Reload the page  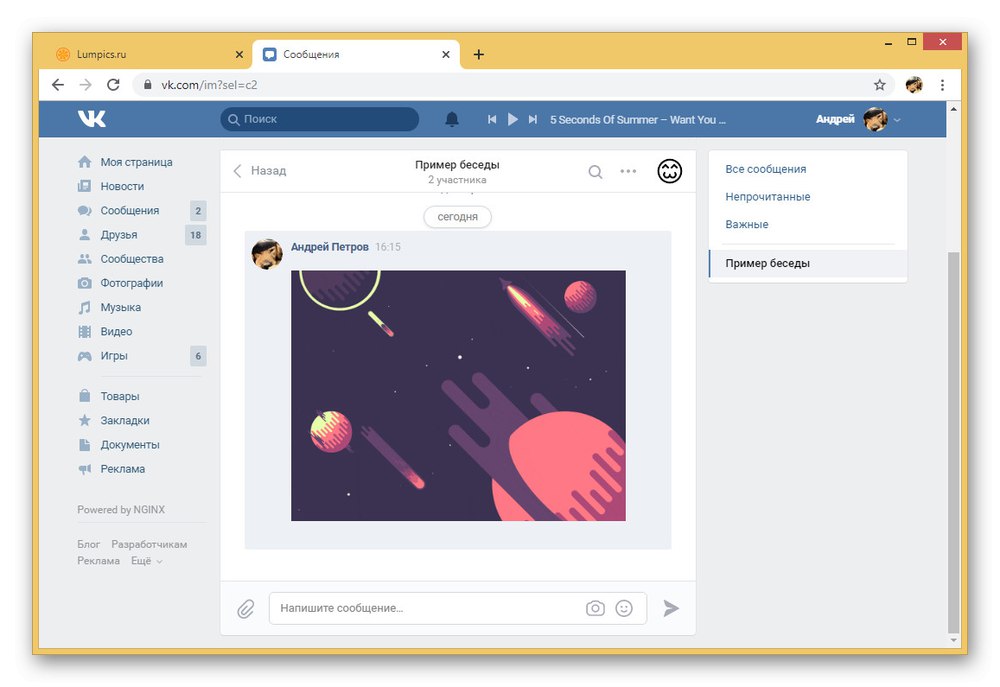pyautogui.click(x=113, y=84)
